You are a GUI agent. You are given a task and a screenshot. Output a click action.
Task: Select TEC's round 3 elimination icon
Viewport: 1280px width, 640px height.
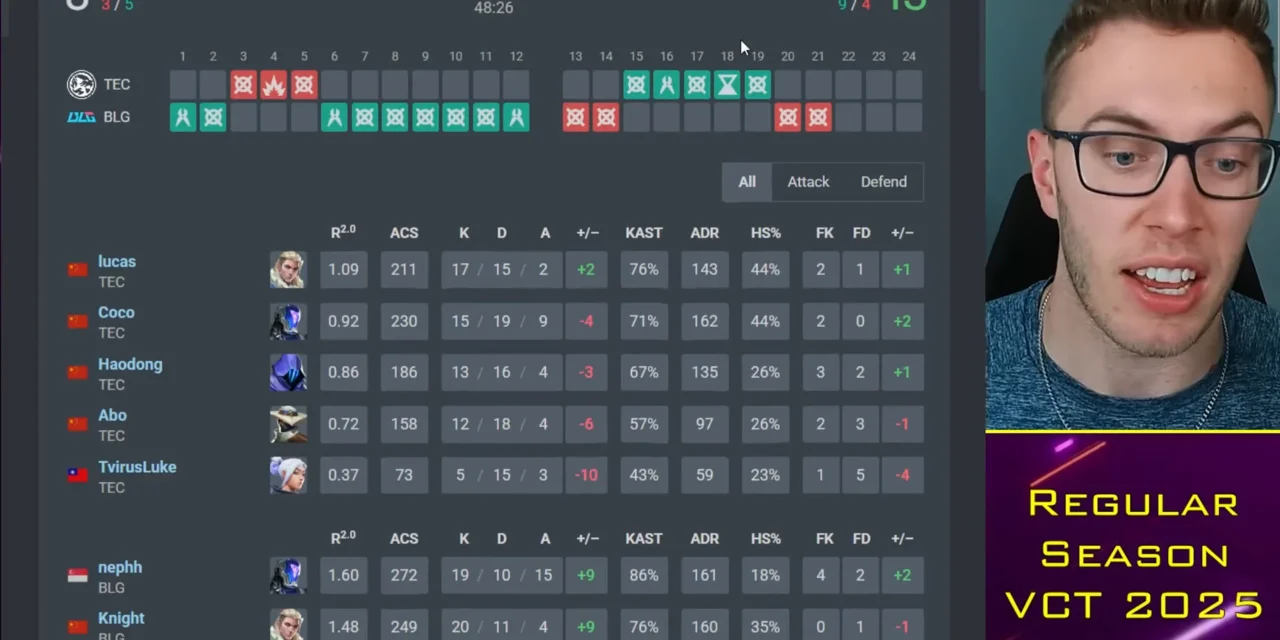[243, 85]
